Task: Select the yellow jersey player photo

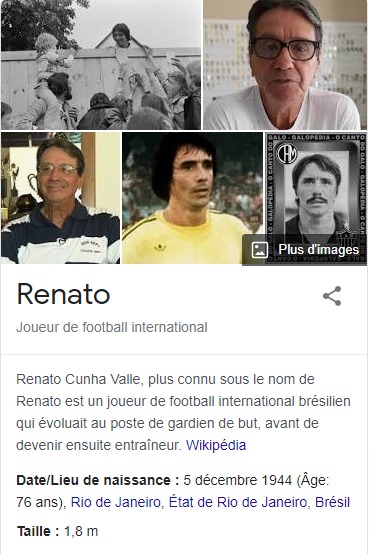Action: (192, 198)
